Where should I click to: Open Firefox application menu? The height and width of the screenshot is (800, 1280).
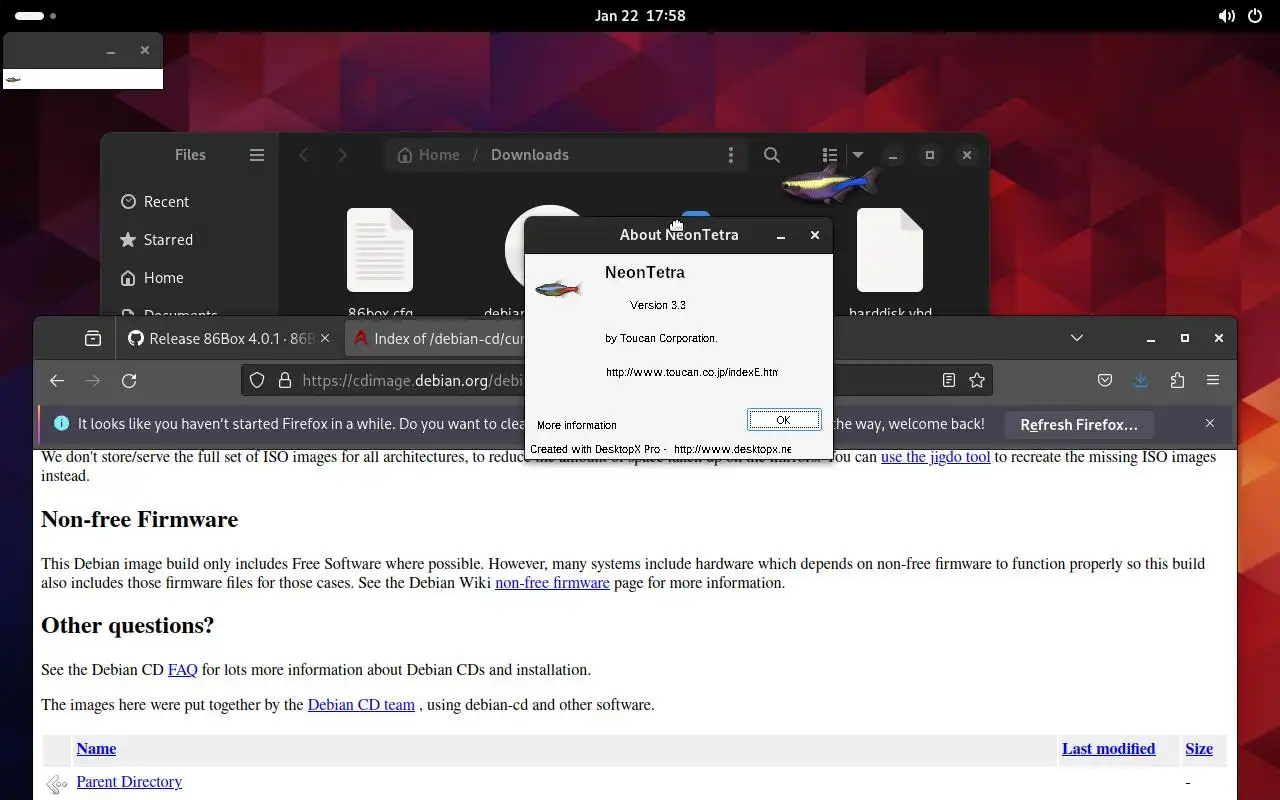(x=1213, y=380)
